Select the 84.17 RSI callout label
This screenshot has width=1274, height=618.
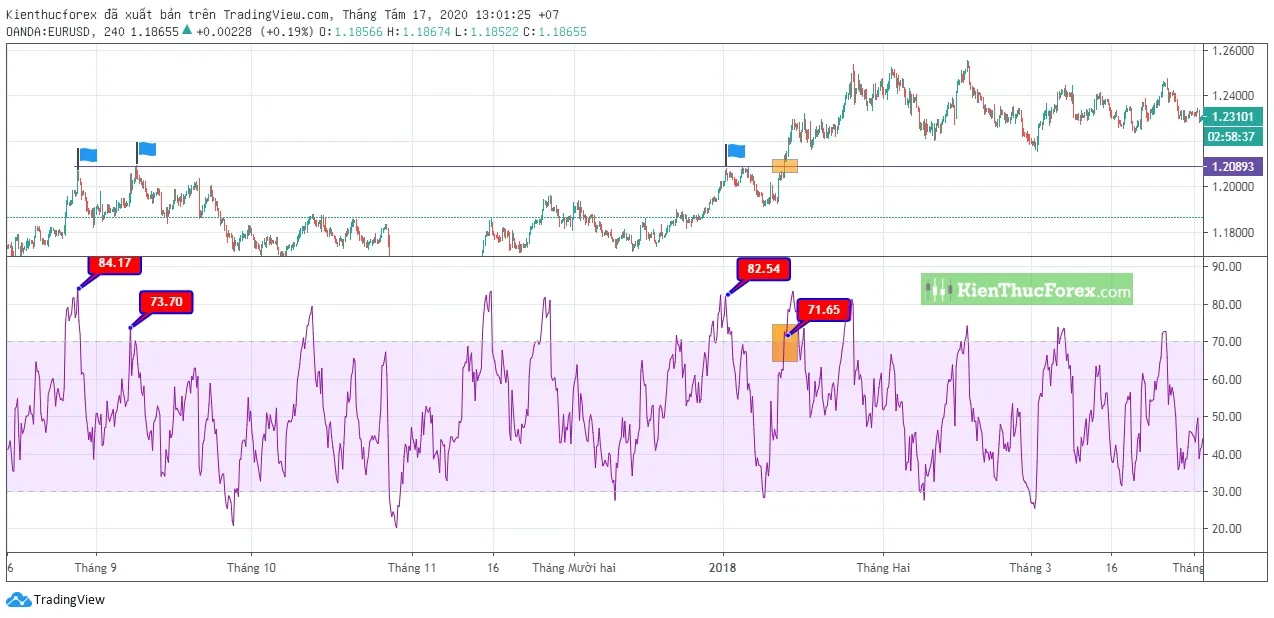115,263
